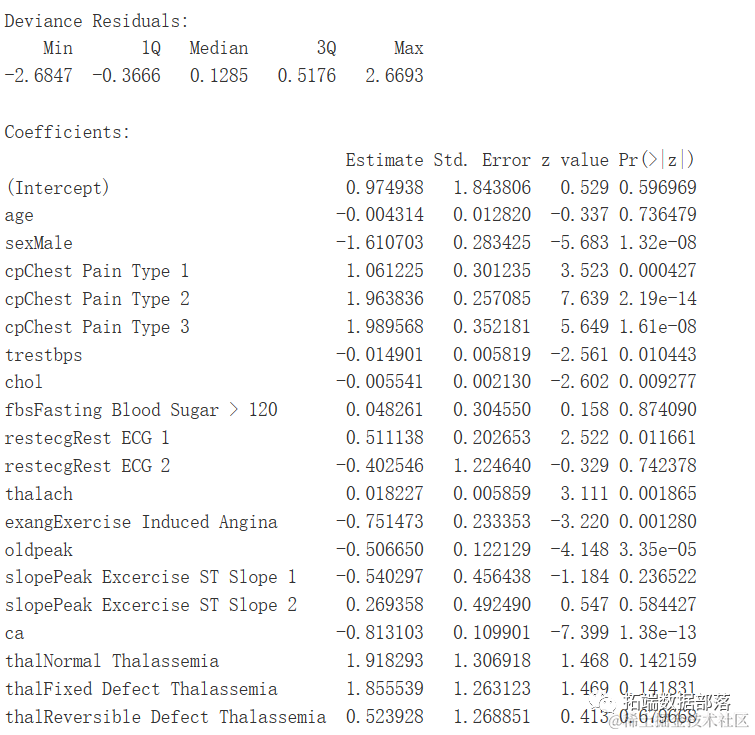Click the p-value 2.19e-14
The width and height of the screenshot is (755, 735).
click(x=657, y=299)
